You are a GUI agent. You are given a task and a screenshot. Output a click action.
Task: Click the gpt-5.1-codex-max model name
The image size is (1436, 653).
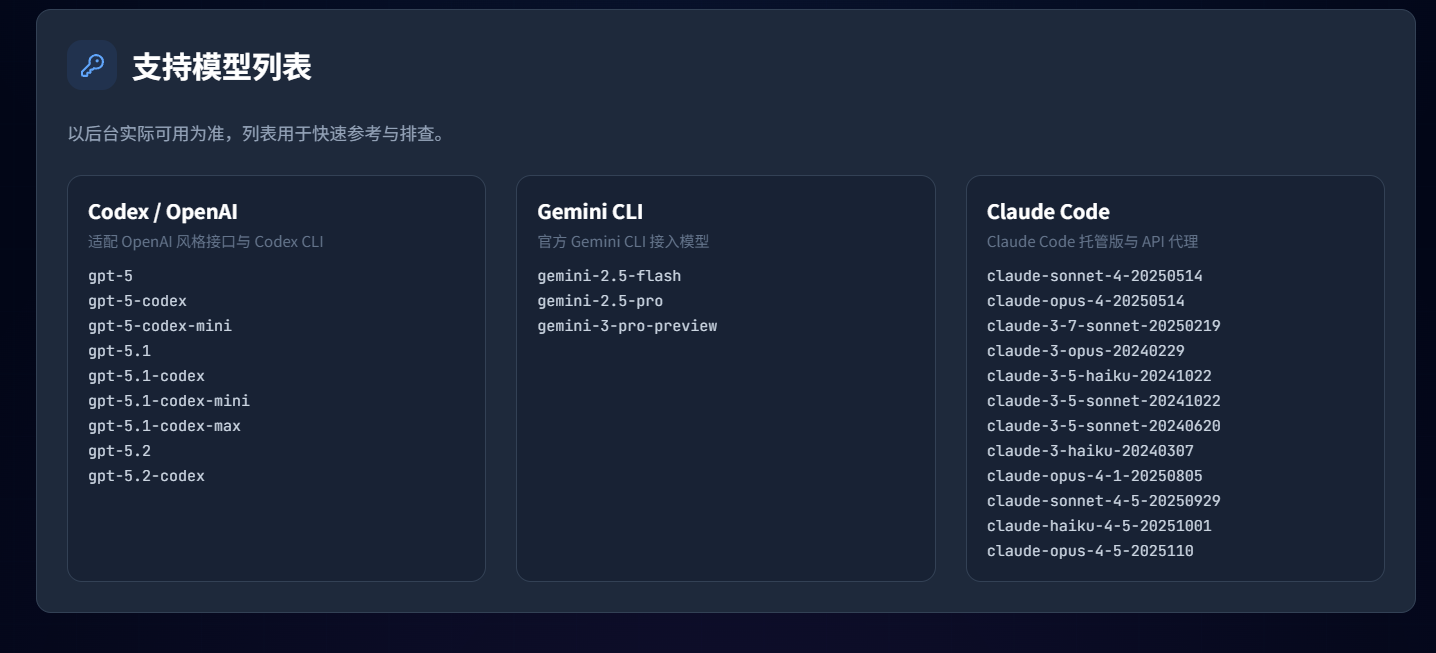(164, 426)
